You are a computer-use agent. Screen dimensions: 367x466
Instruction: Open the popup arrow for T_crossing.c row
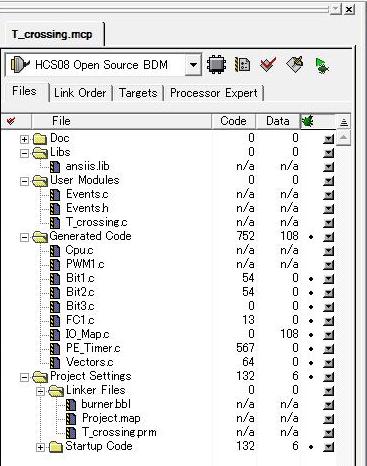tap(329, 223)
